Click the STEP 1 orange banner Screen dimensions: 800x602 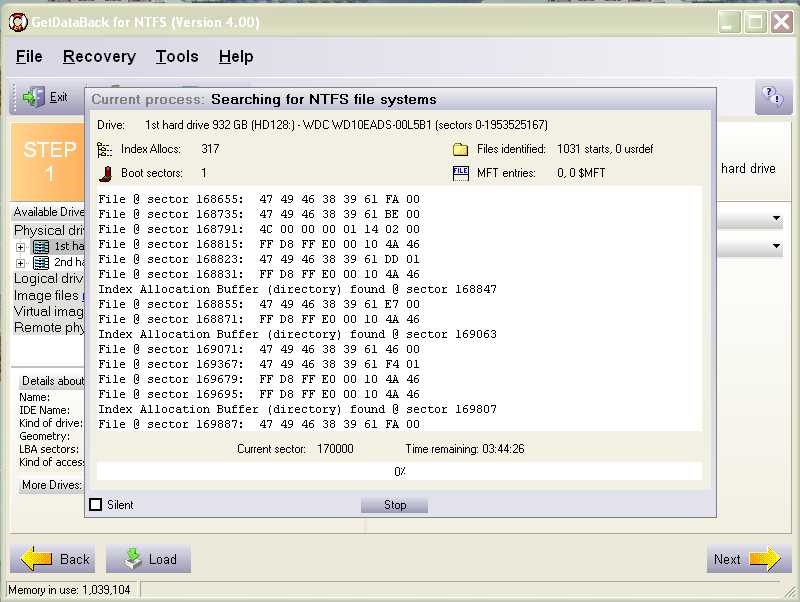[x=48, y=161]
